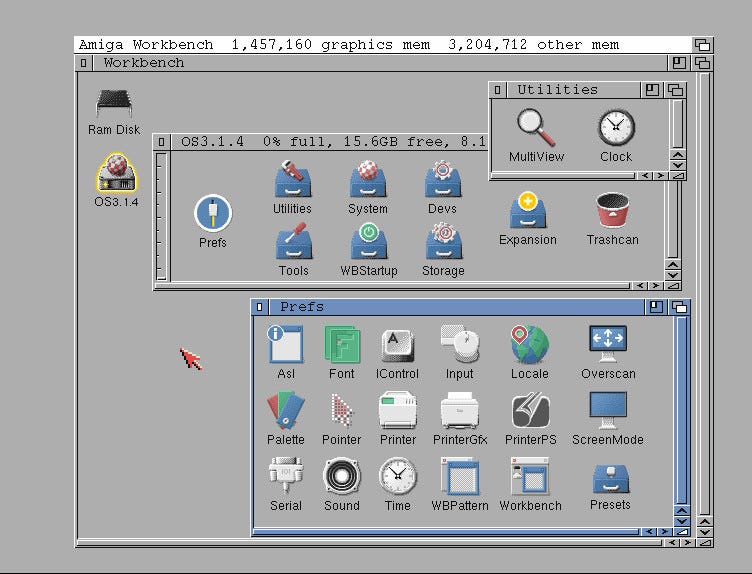Click right scroll arrow in Utilities window

[661, 176]
